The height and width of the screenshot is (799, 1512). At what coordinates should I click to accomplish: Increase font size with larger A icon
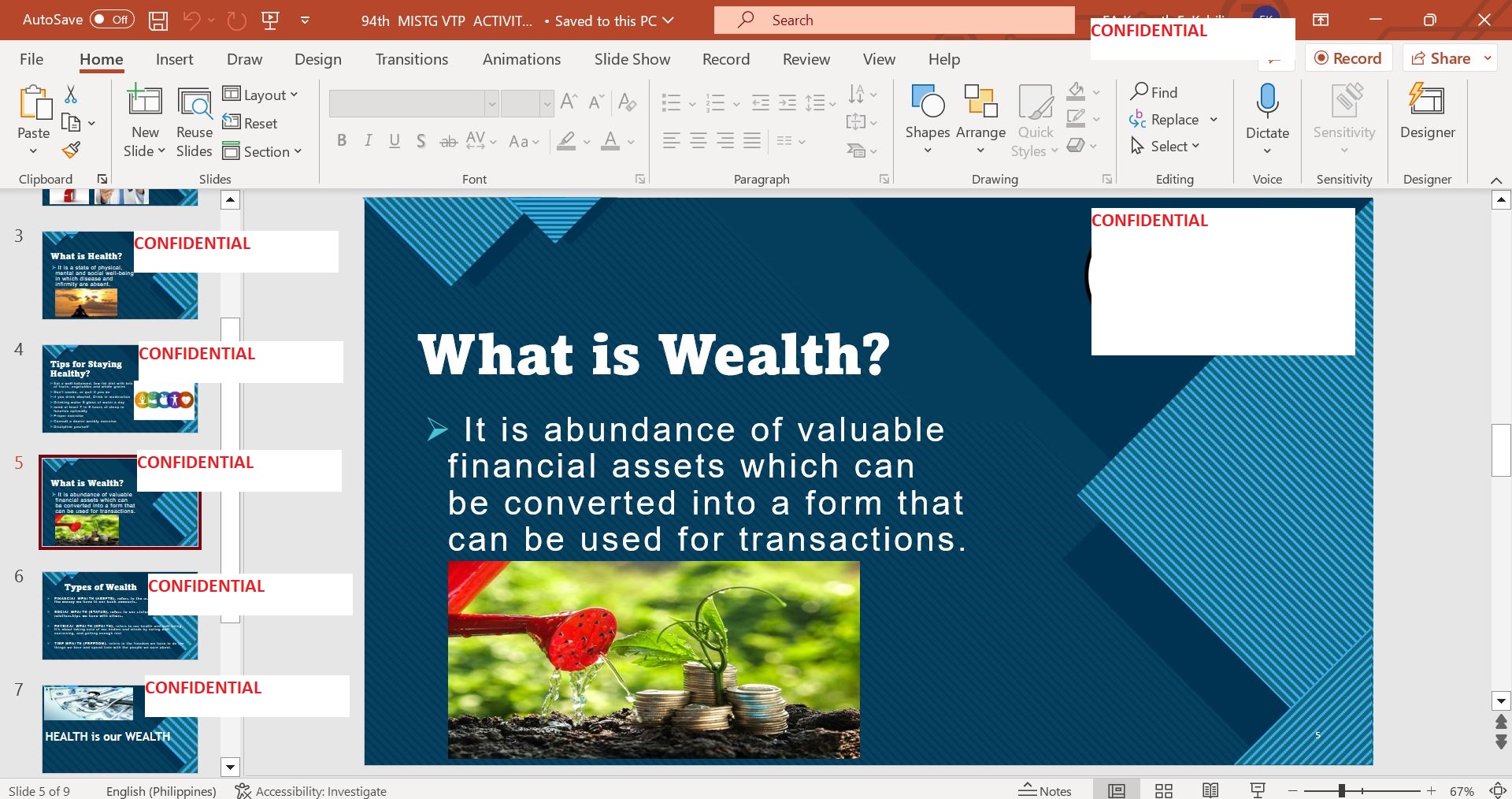(x=568, y=101)
